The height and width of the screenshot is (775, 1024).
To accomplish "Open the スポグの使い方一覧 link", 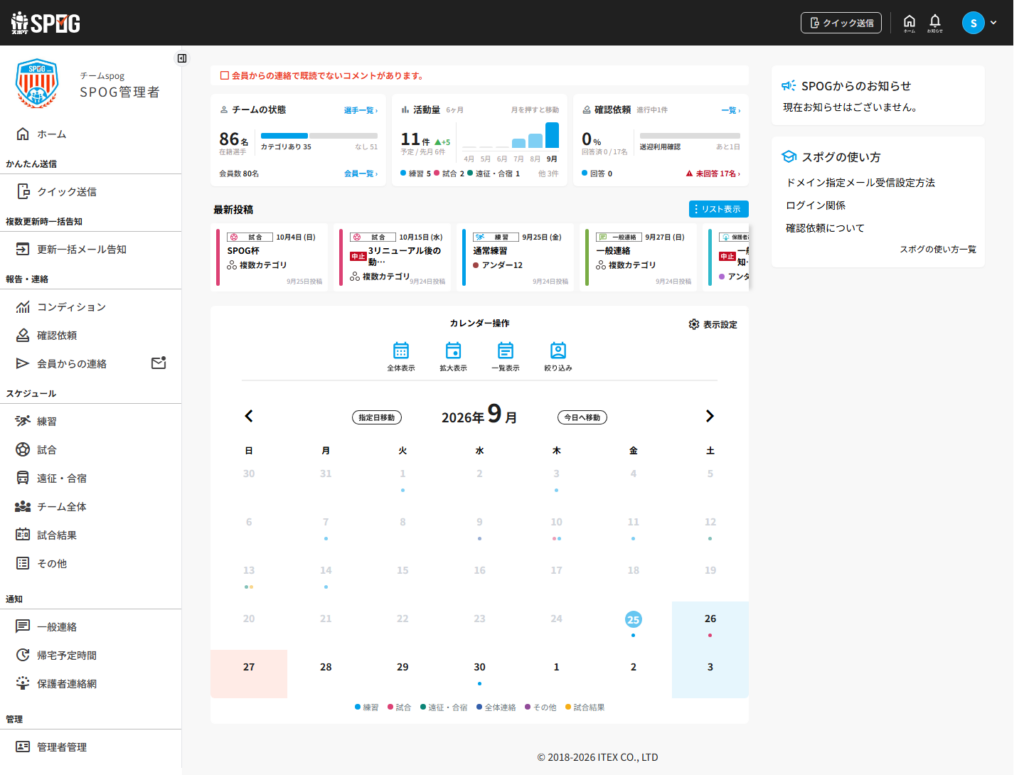I will pos(938,249).
